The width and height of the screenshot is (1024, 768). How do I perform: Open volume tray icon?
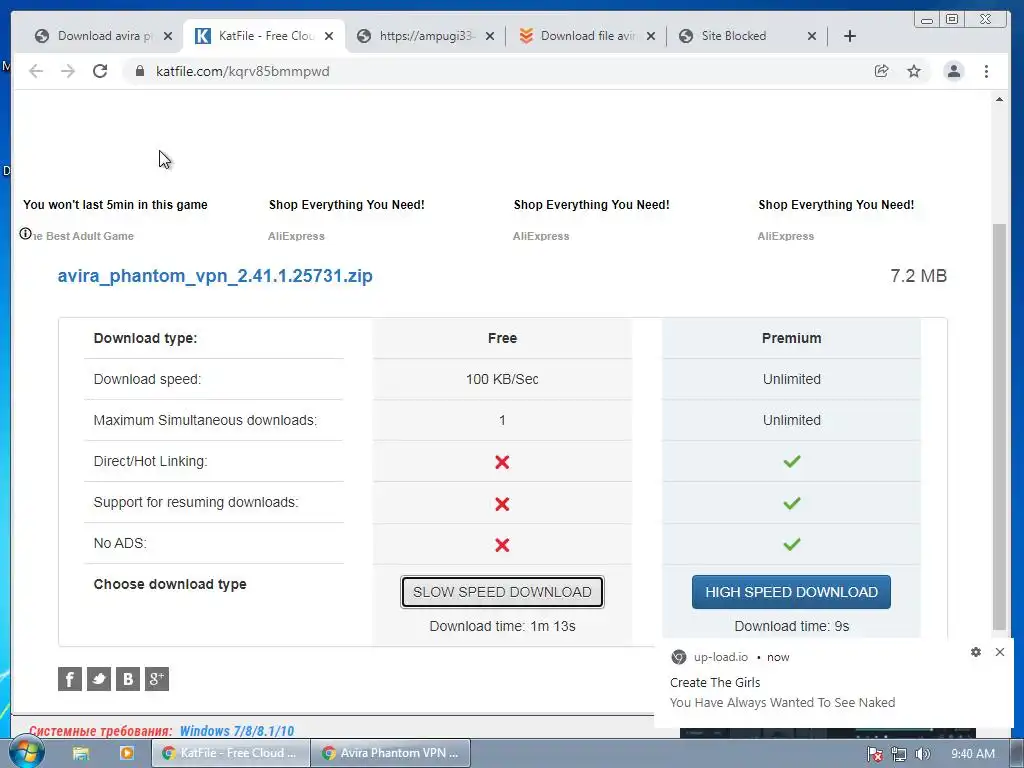tap(922, 754)
